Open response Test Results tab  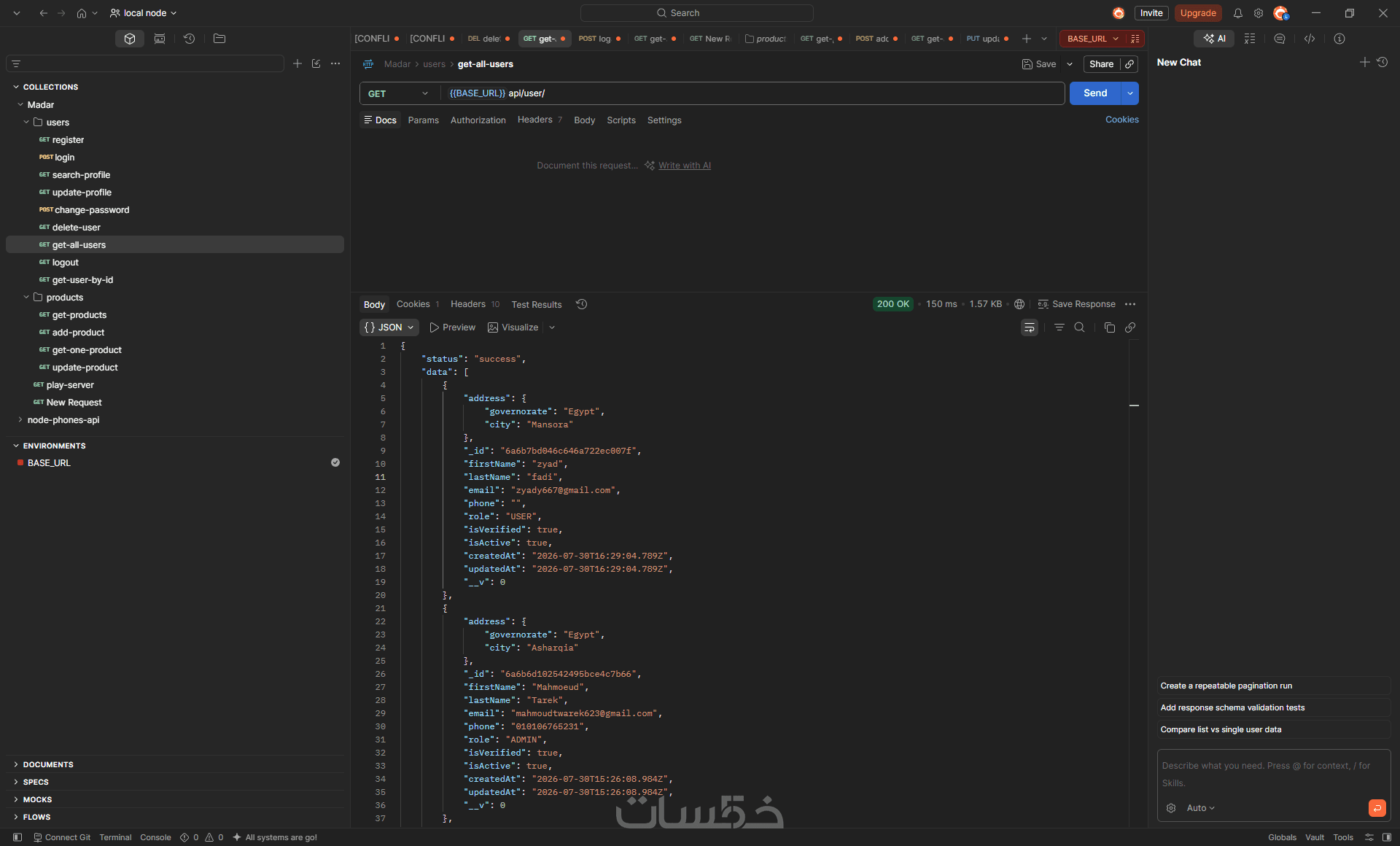point(537,305)
